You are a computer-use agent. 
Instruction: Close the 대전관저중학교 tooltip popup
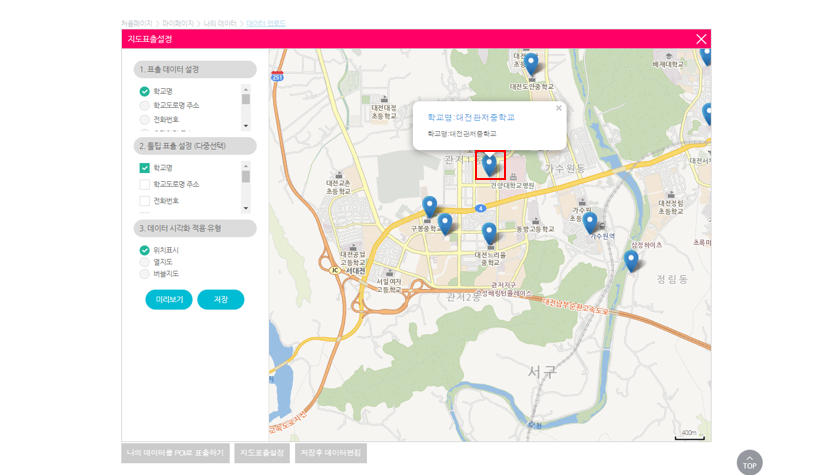[558, 108]
